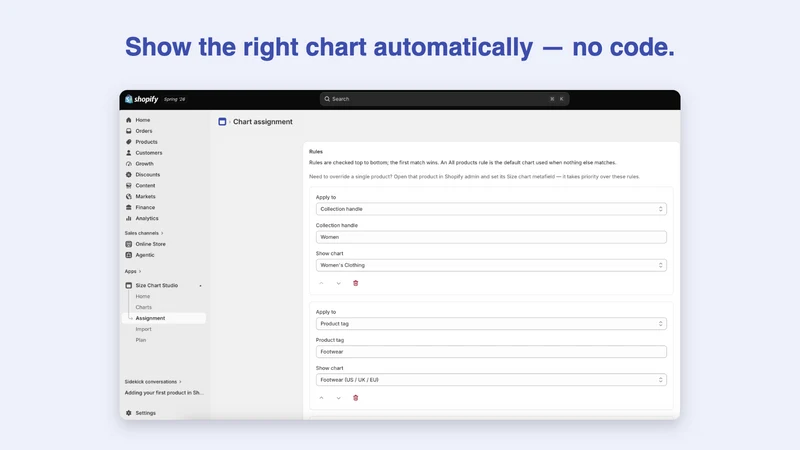Open the Home icon in sidebar
800x450 pixels.
click(129, 120)
